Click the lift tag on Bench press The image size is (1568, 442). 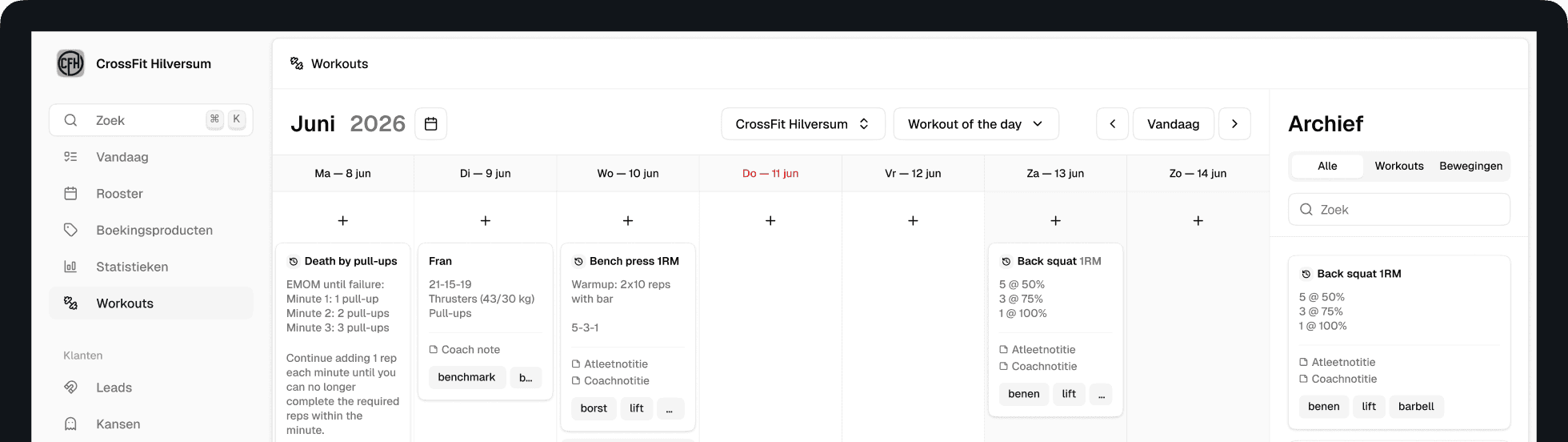(x=637, y=408)
